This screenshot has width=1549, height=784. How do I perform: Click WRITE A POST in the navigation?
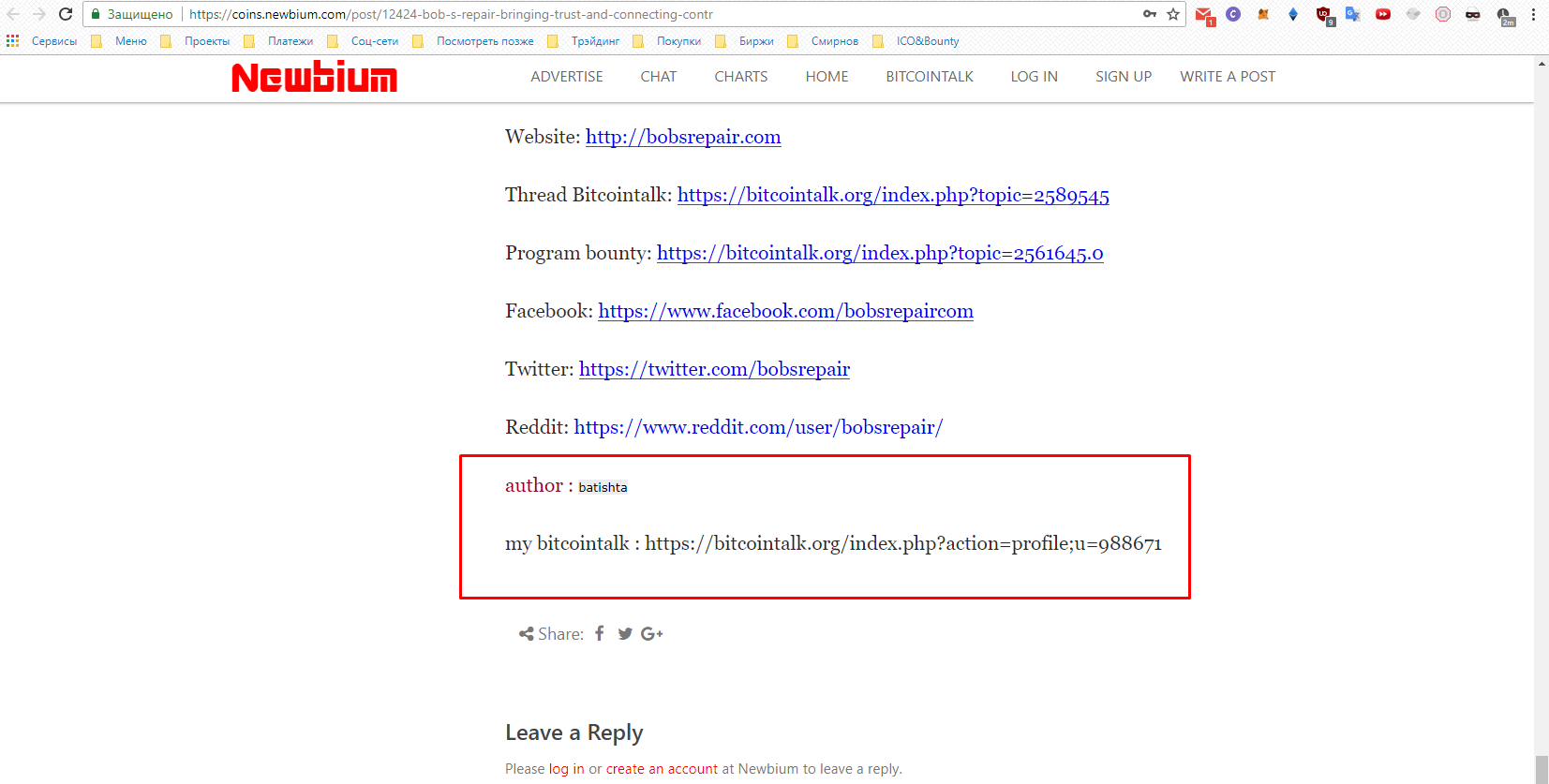coord(1228,77)
